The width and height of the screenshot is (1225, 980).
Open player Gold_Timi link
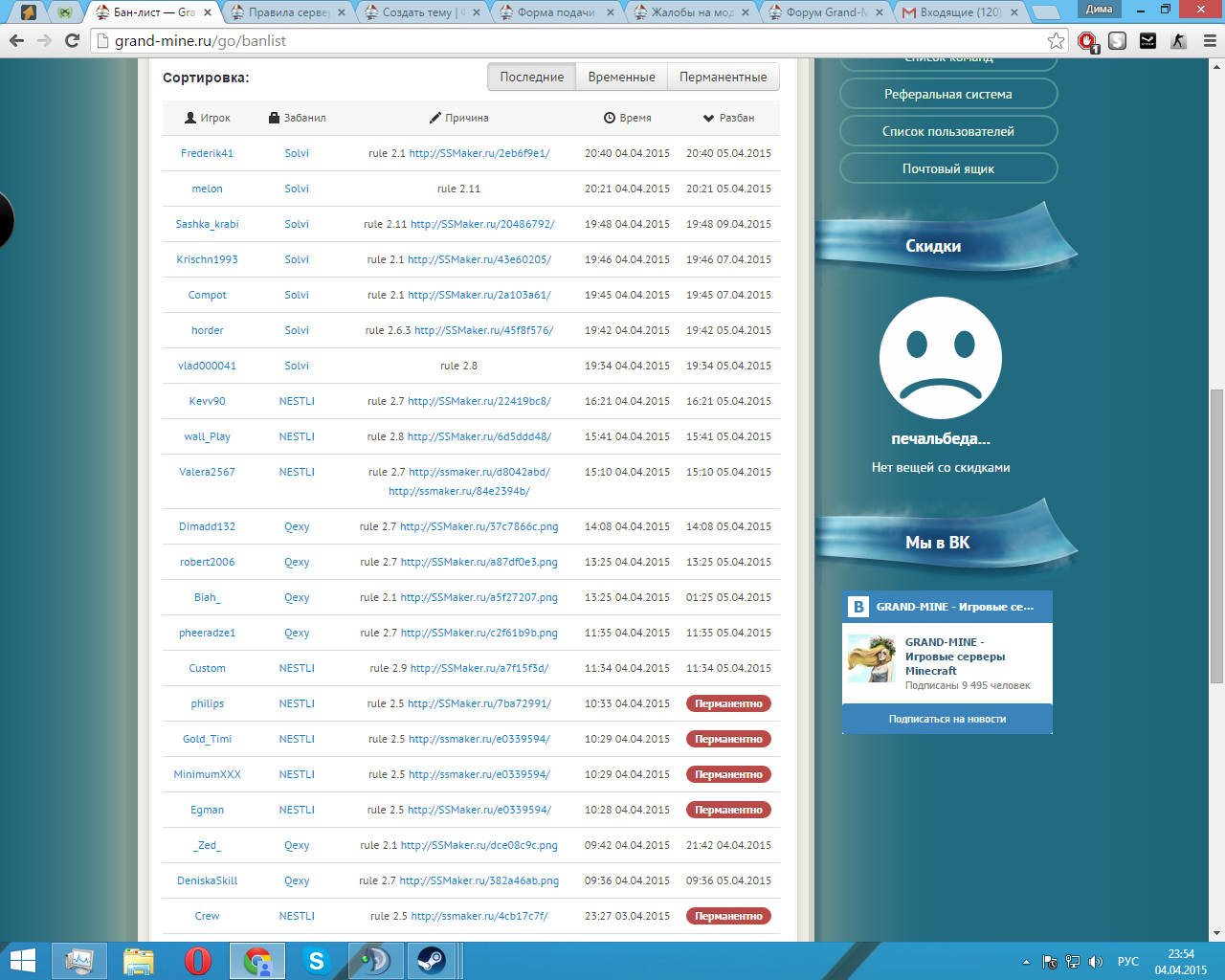207,739
